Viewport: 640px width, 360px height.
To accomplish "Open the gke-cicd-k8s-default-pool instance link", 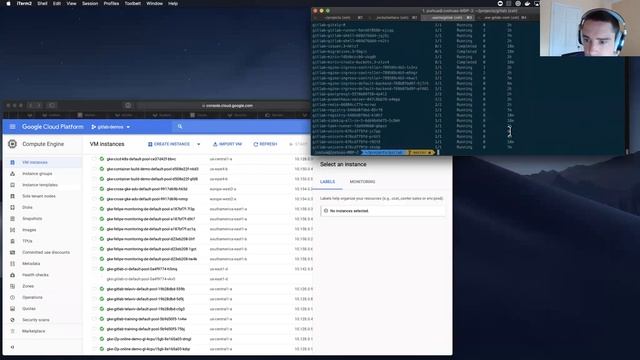I will point(141,159).
